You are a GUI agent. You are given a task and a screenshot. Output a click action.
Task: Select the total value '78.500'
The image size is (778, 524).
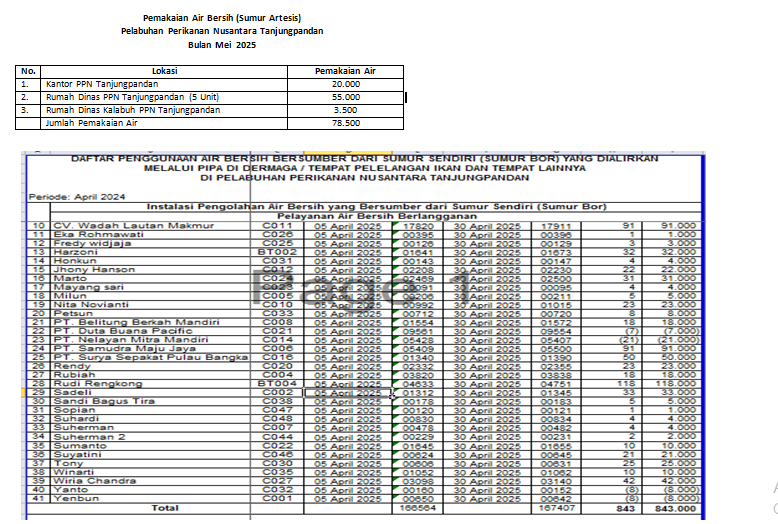coord(346,123)
